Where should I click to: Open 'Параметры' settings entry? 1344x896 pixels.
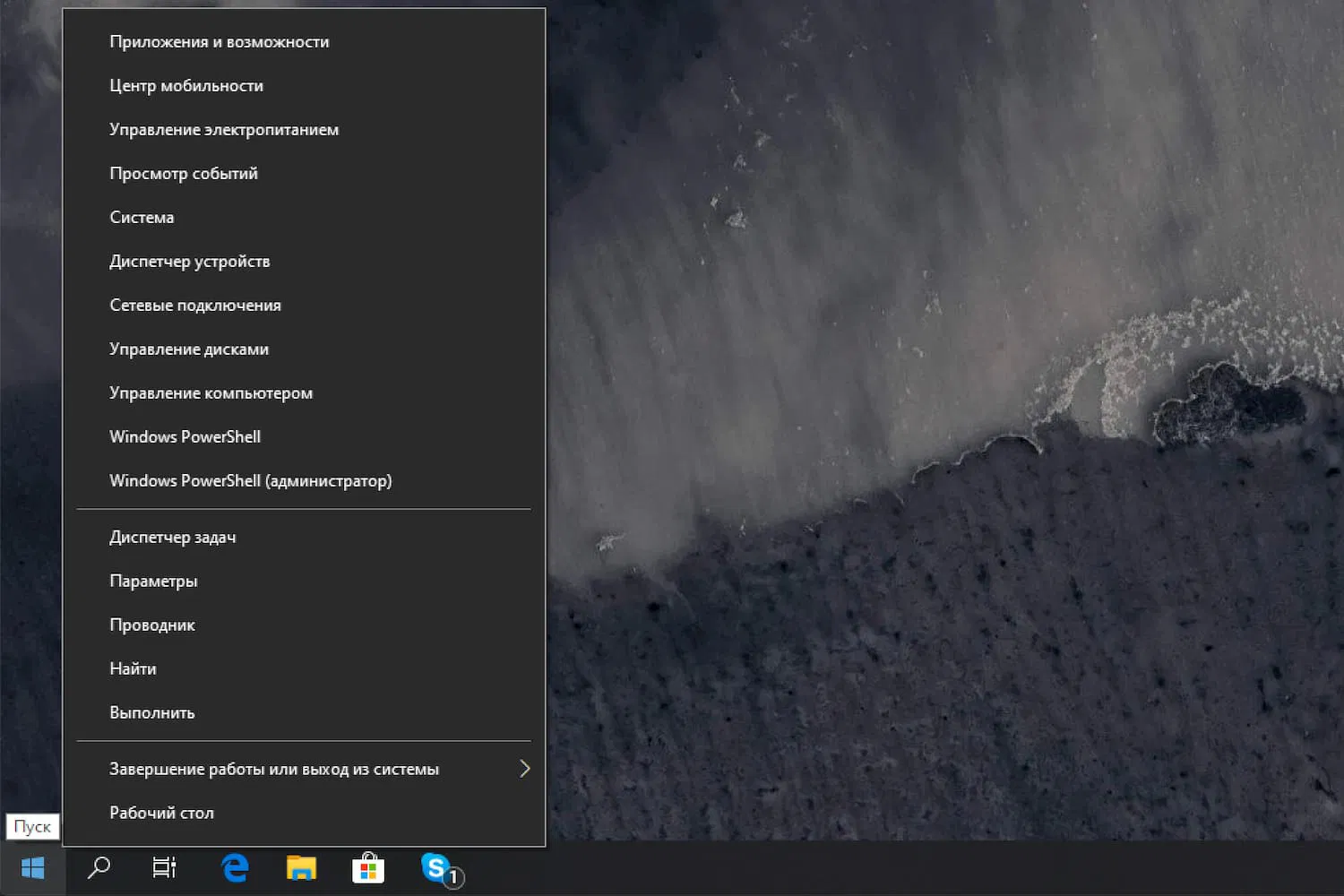pos(304,582)
